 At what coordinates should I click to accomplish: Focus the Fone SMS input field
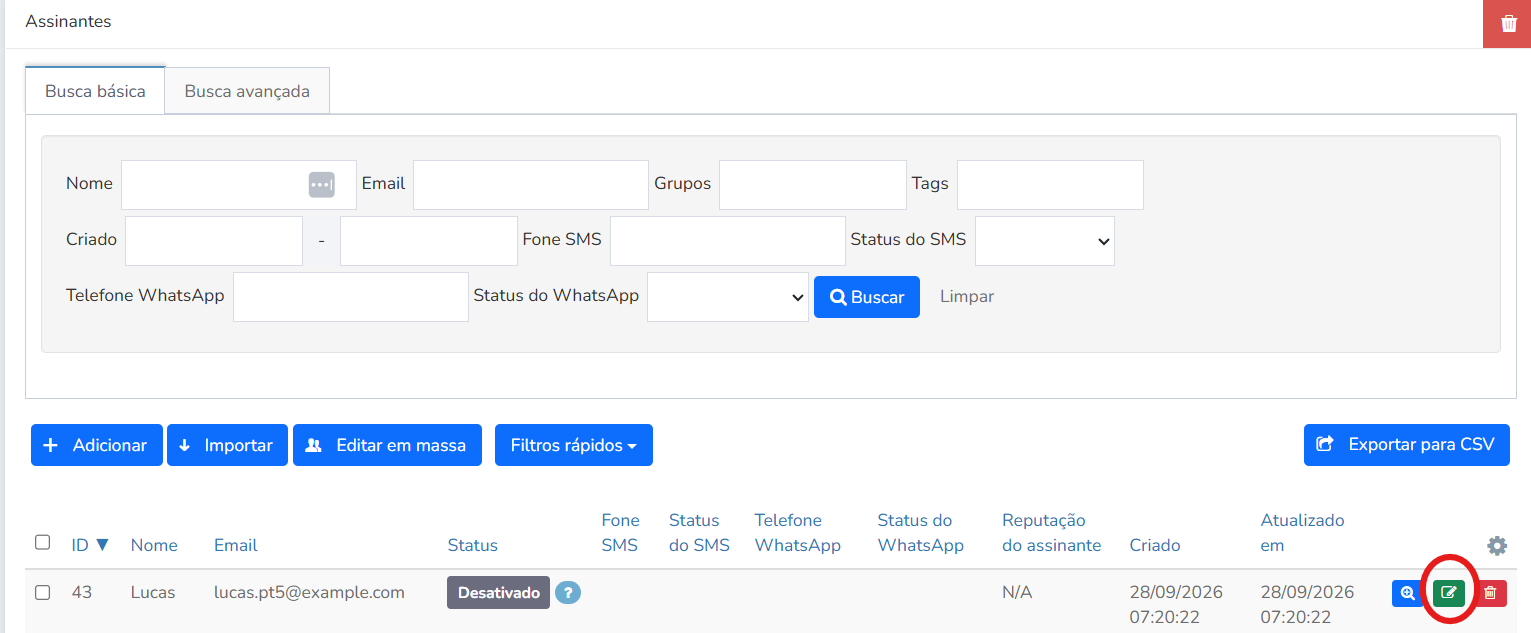pos(728,241)
